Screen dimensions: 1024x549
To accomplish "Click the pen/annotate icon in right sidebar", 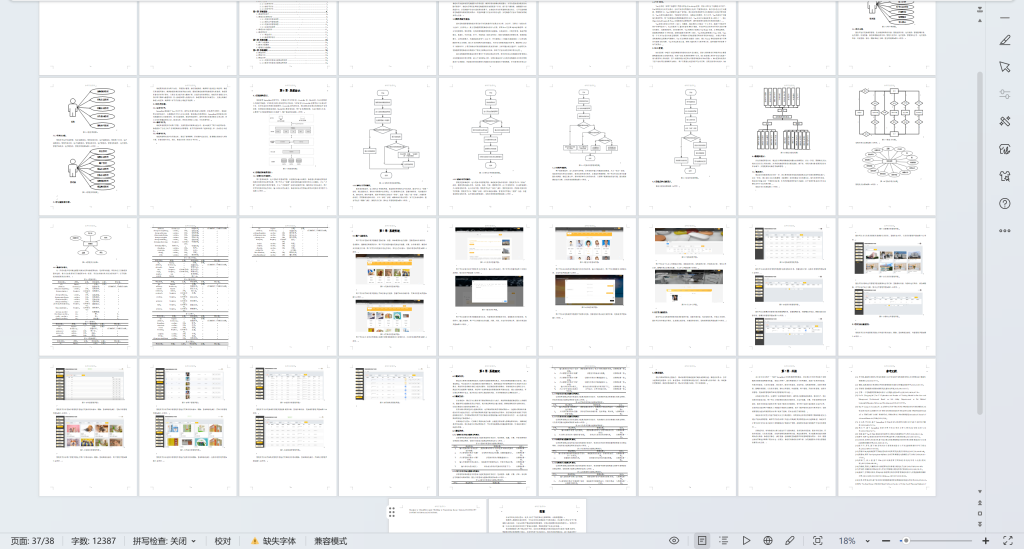I will [1005, 40].
